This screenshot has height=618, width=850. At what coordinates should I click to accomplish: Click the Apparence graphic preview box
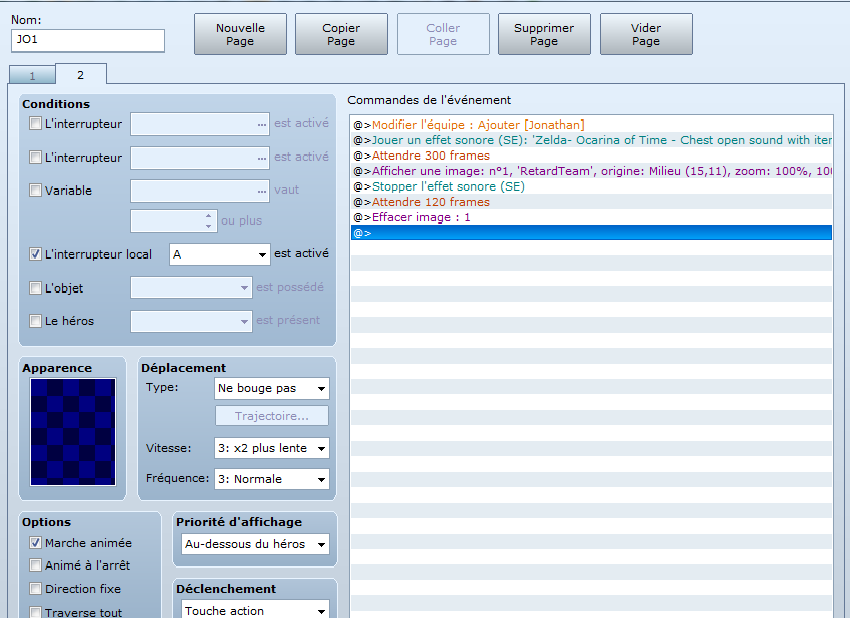[73, 432]
